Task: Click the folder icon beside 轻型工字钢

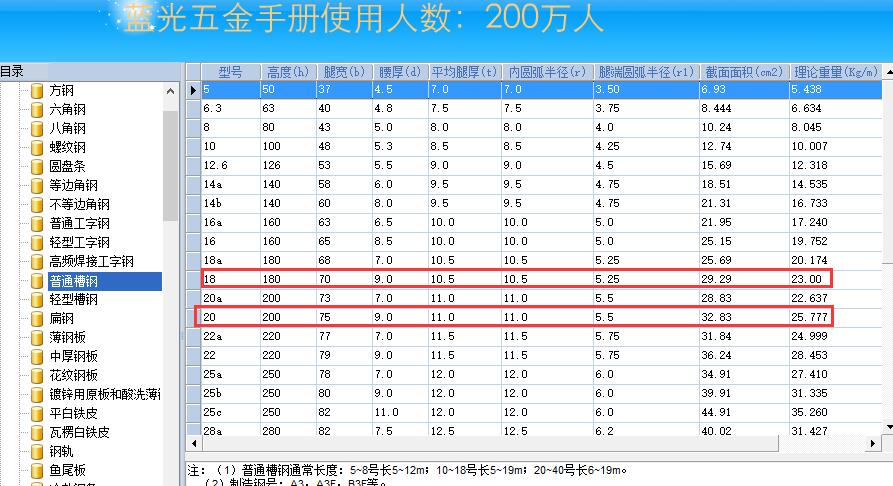Action: pyautogui.click(x=37, y=243)
